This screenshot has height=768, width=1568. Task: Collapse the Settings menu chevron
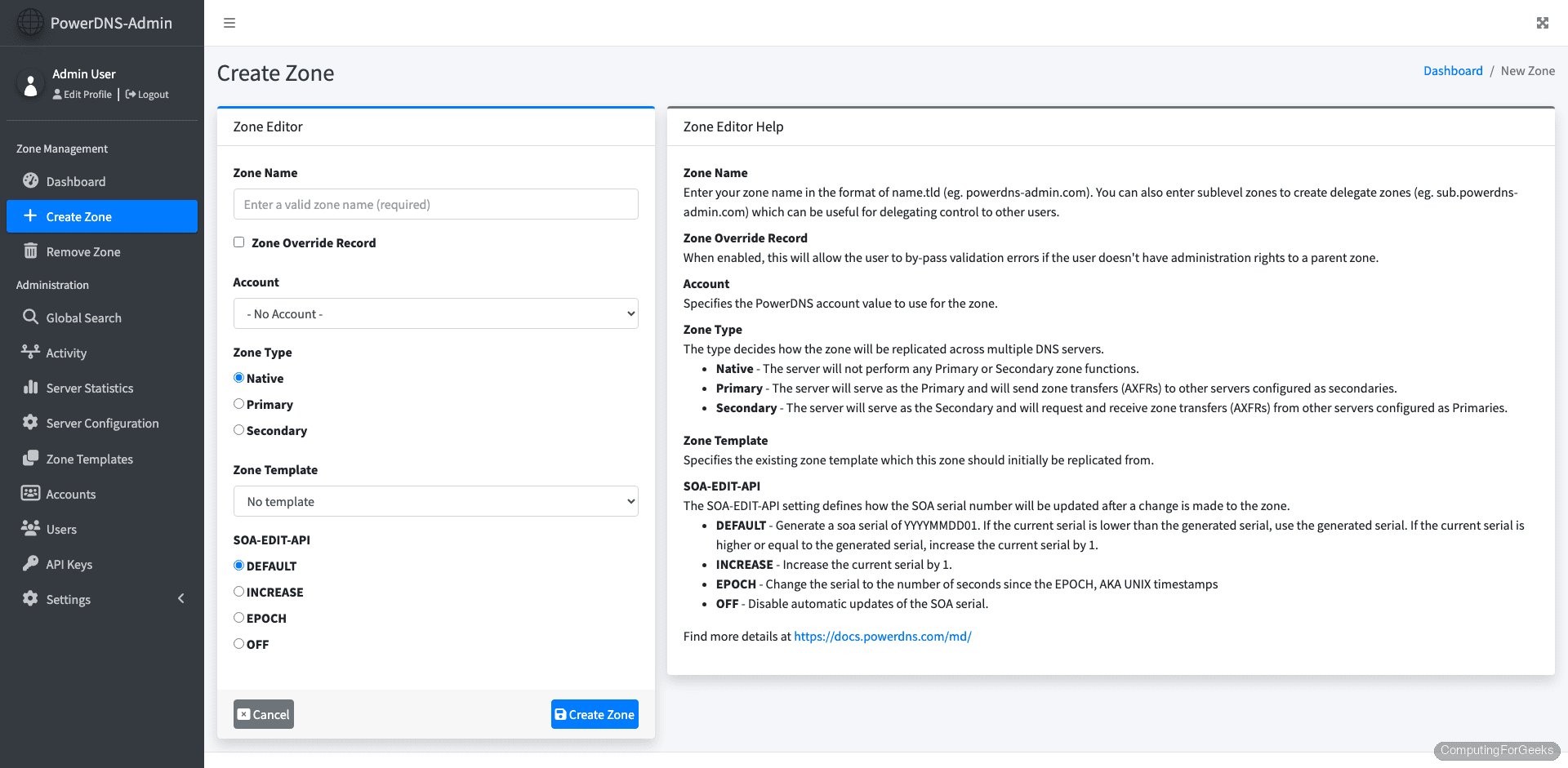[181, 598]
